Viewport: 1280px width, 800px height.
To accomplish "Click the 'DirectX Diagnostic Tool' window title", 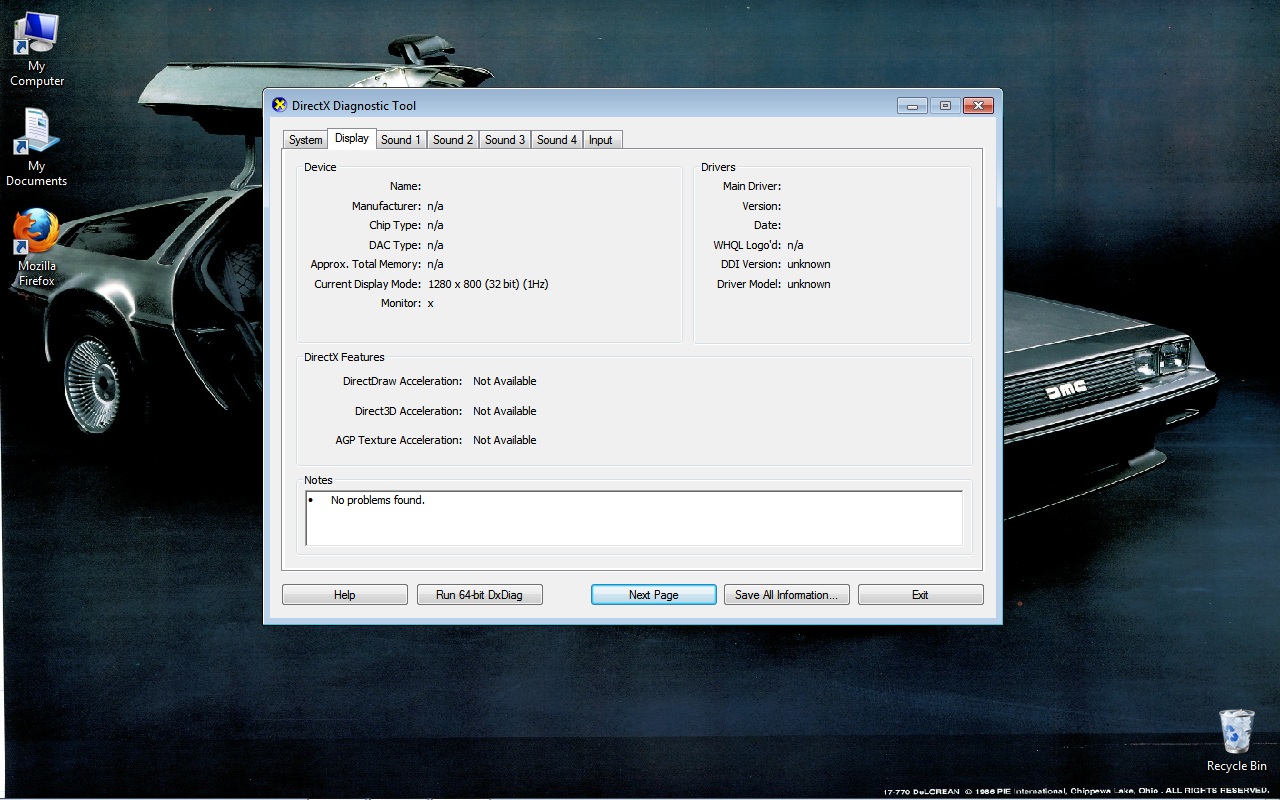I will tap(354, 106).
